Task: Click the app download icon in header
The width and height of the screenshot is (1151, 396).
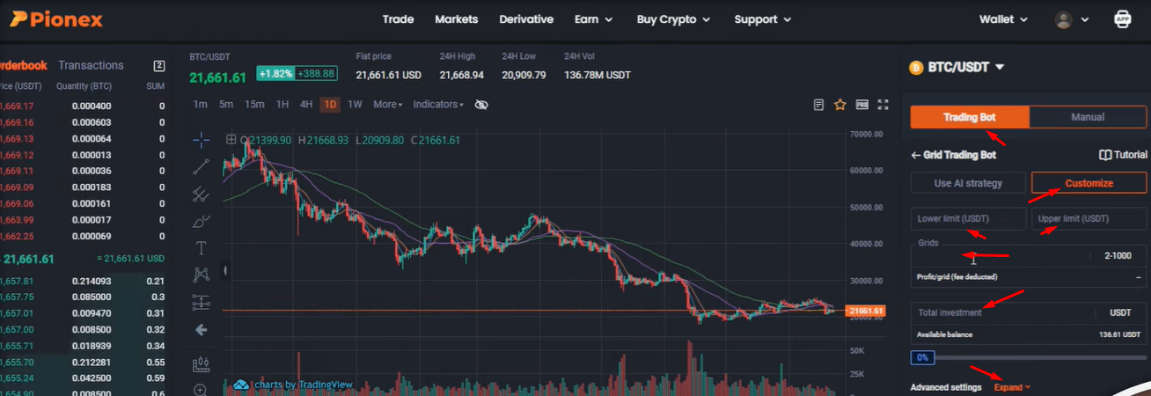Action: 1122,20
